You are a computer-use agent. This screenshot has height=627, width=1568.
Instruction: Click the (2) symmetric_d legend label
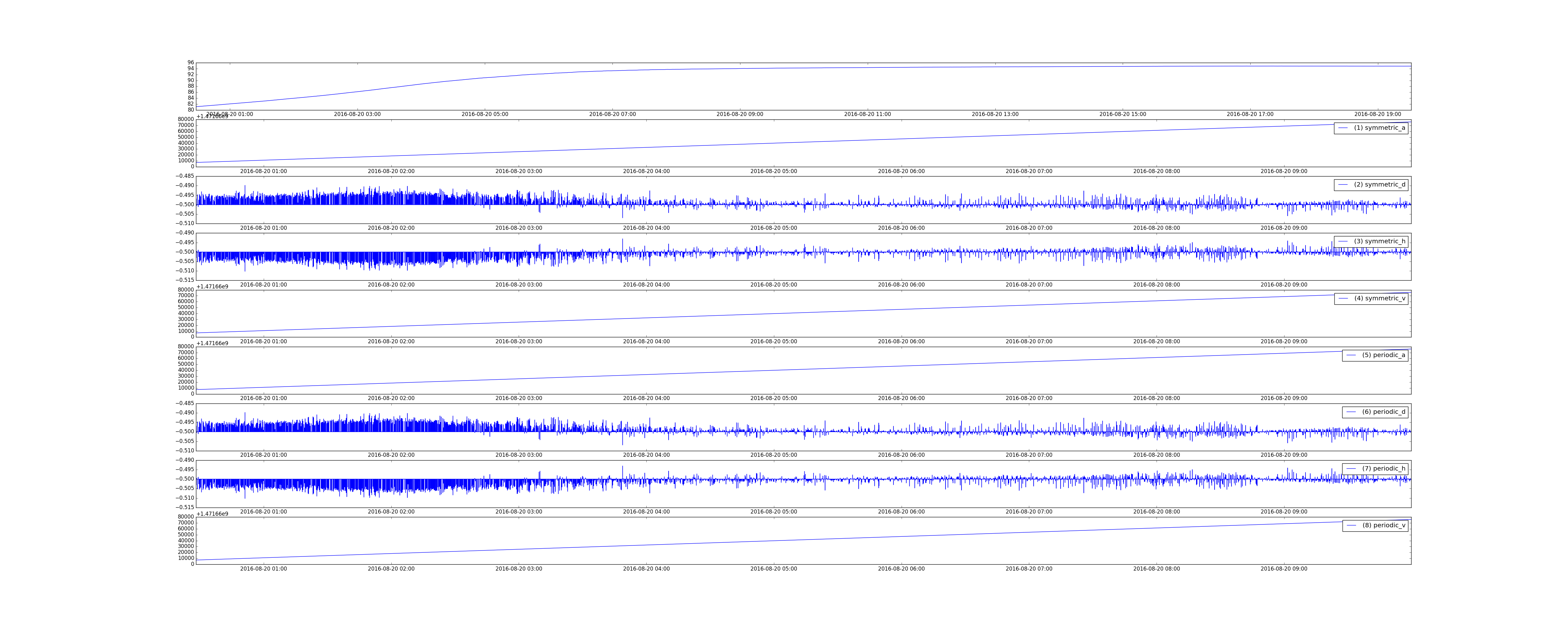pos(1379,184)
